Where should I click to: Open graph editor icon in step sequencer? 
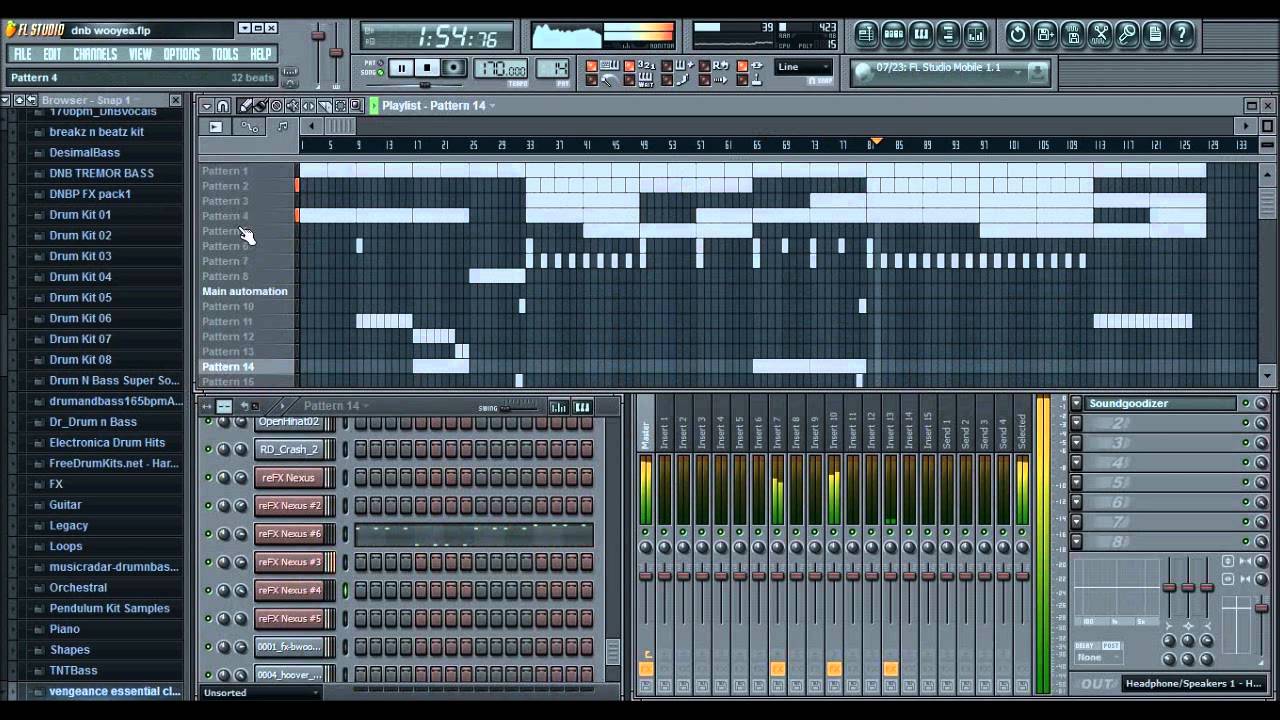(x=558, y=407)
